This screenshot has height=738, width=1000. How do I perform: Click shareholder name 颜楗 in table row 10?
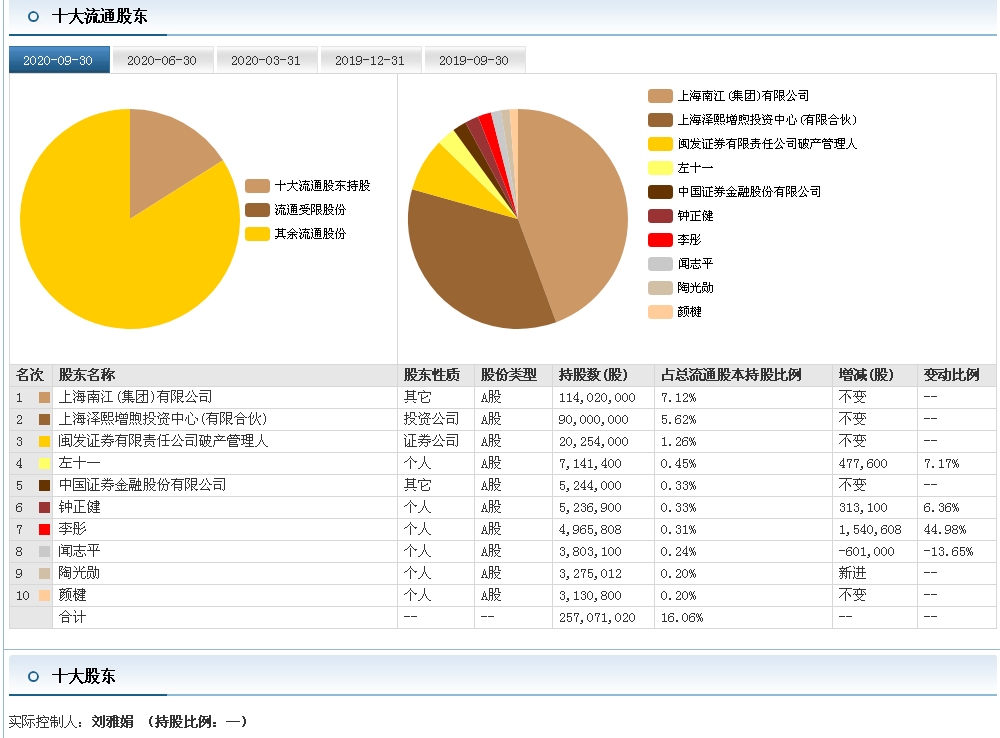tap(72, 595)
